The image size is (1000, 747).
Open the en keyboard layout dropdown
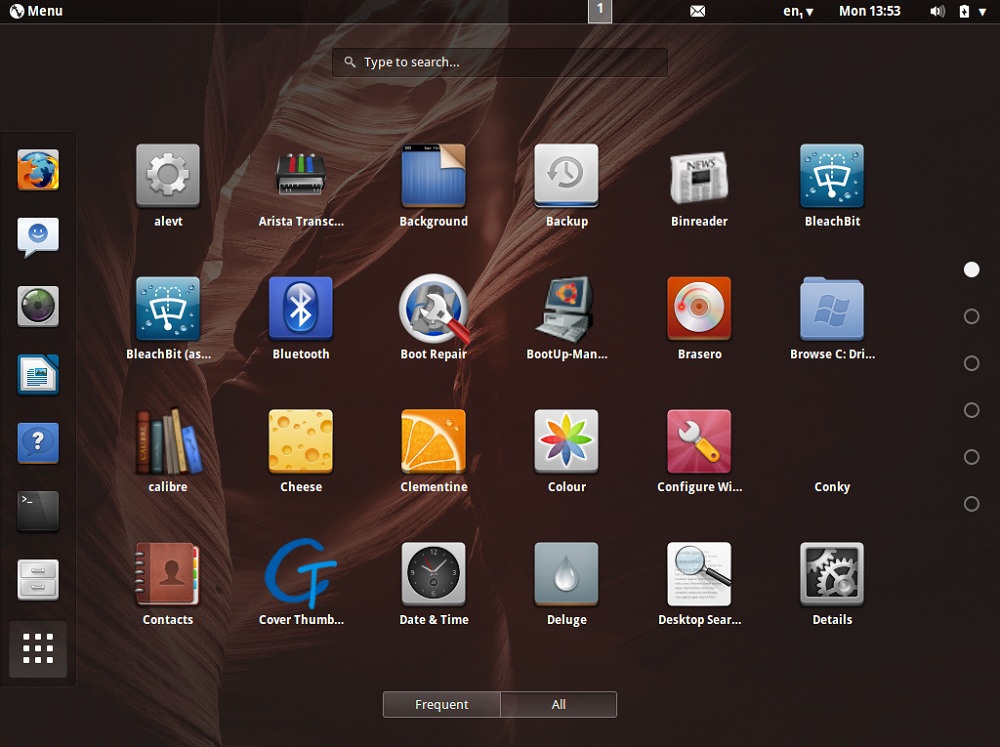(798, 11)
